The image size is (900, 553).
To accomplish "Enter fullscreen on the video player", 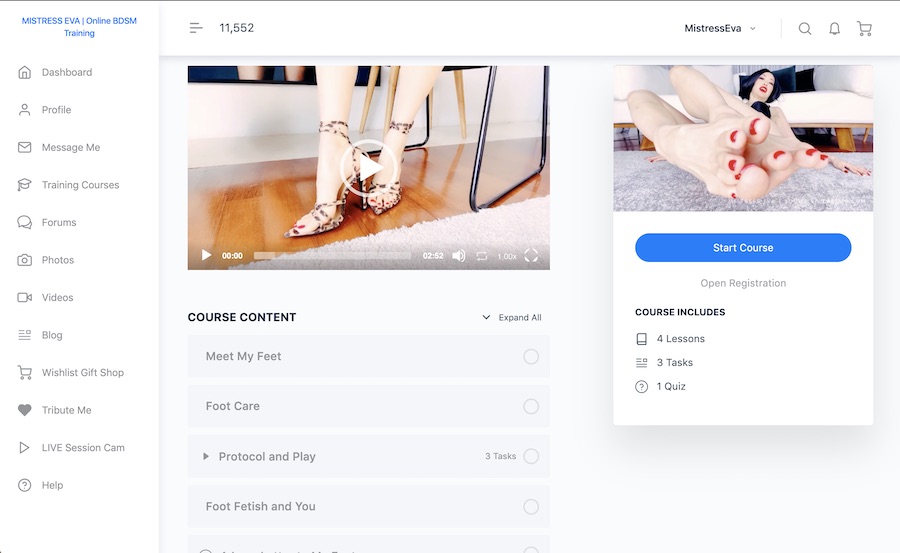I will (x=531, y=256).
